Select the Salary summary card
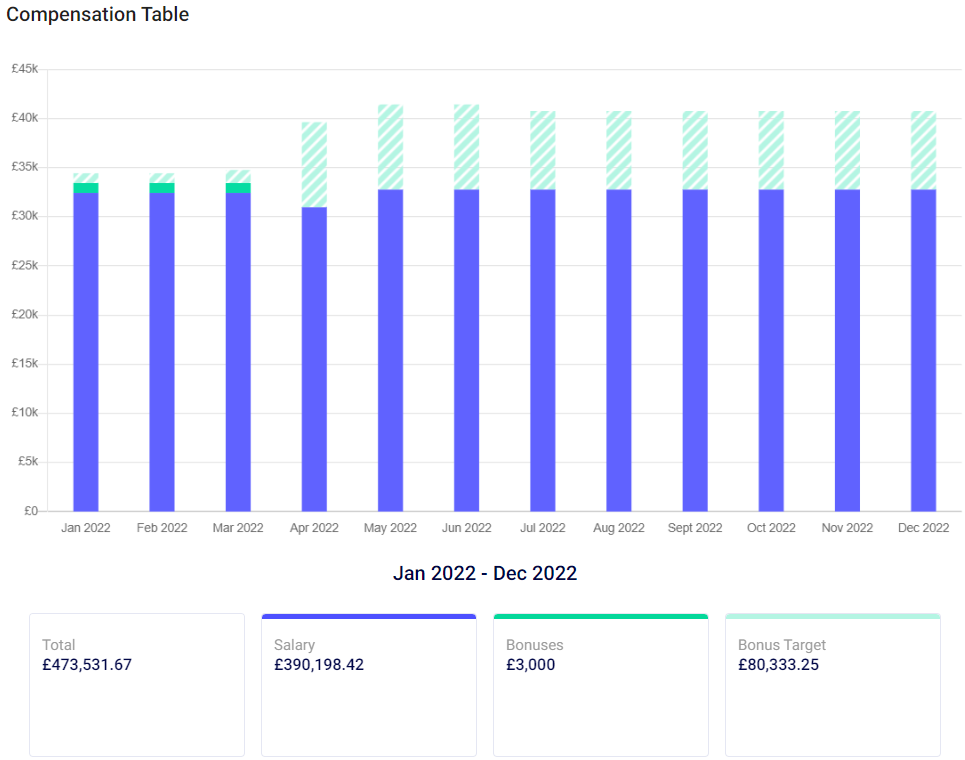The image size is (965, 760). point(368,685)
